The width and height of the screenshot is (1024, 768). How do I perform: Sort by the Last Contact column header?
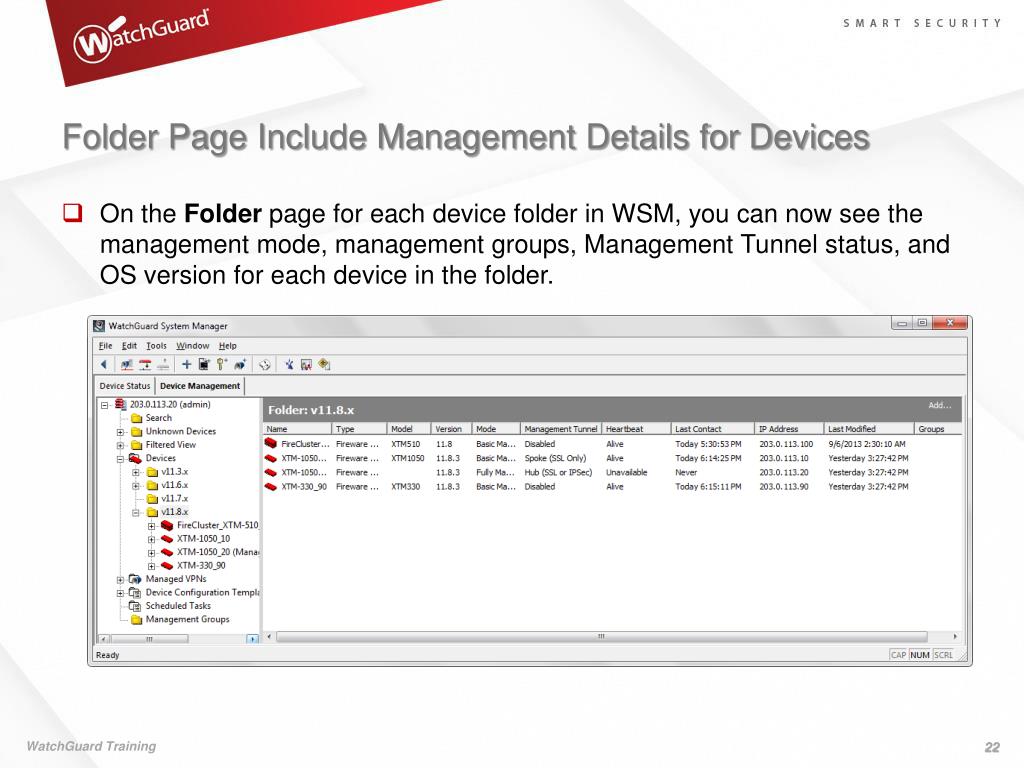[x=712, y=429]
